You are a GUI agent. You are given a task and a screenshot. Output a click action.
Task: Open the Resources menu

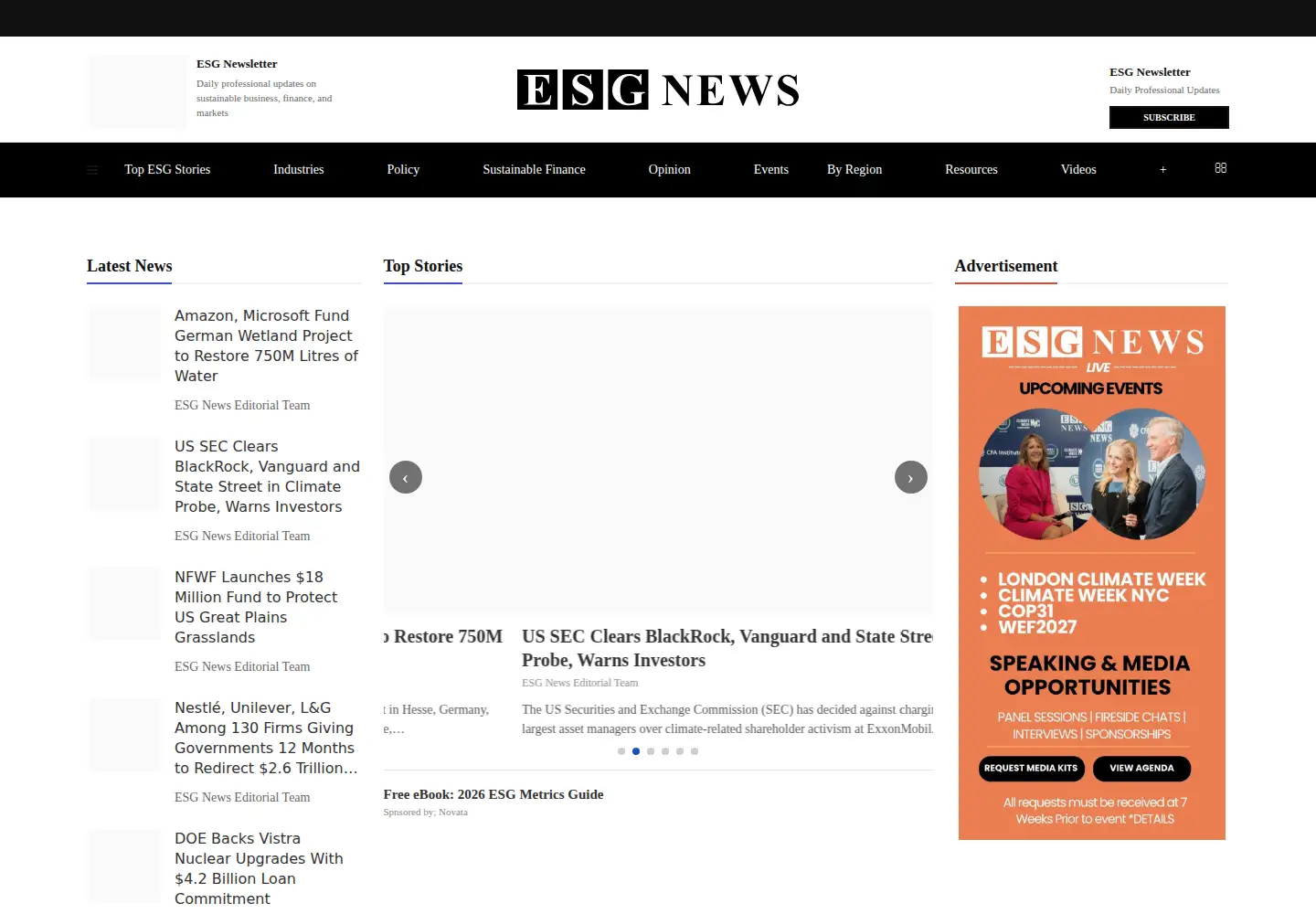[x=971, y=169]
